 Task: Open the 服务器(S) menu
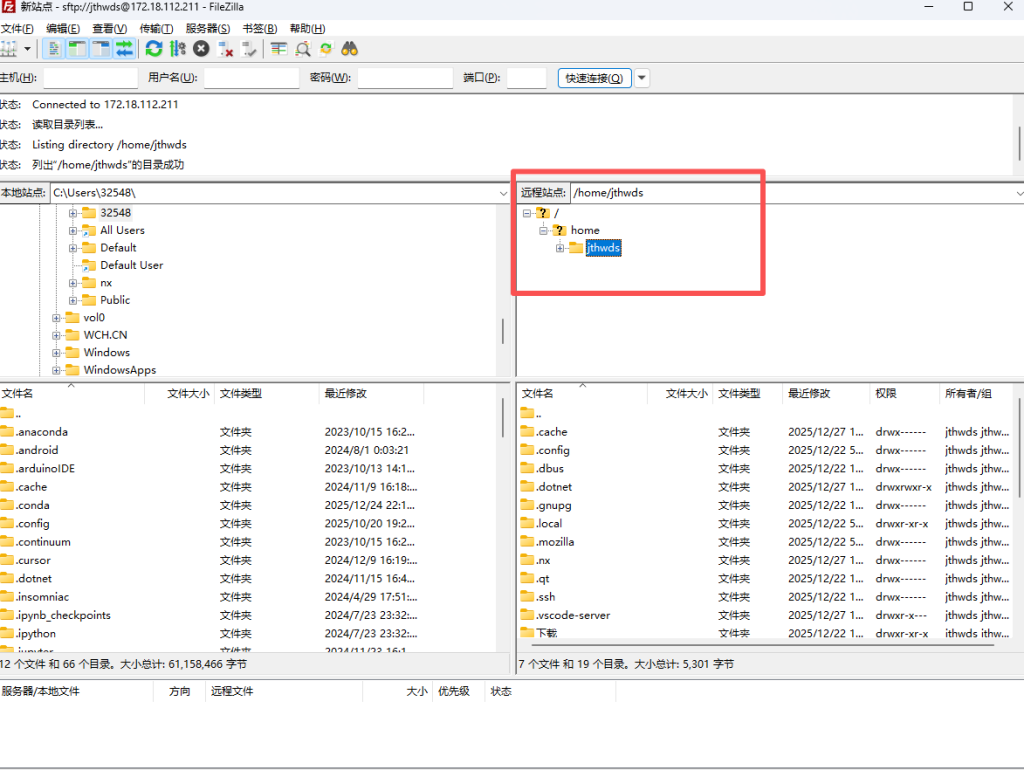point(207,29)
